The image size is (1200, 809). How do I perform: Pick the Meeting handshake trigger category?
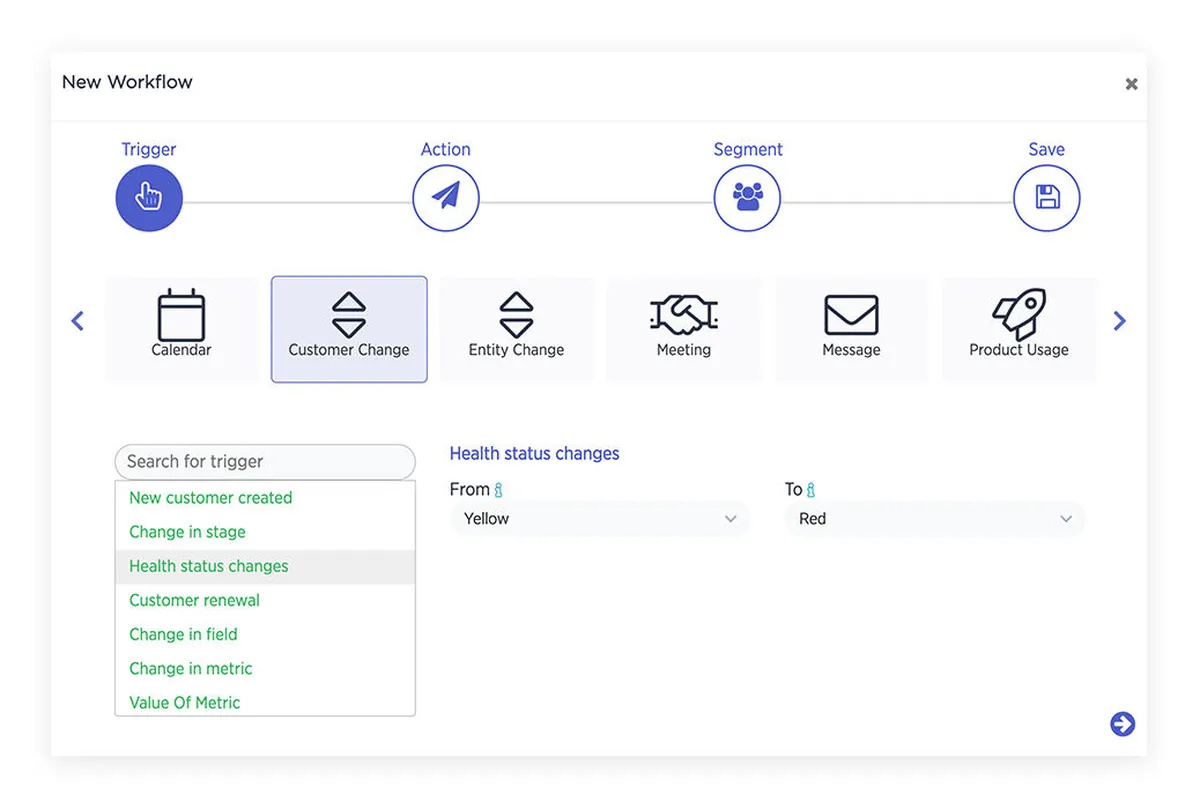coord(684,329)
